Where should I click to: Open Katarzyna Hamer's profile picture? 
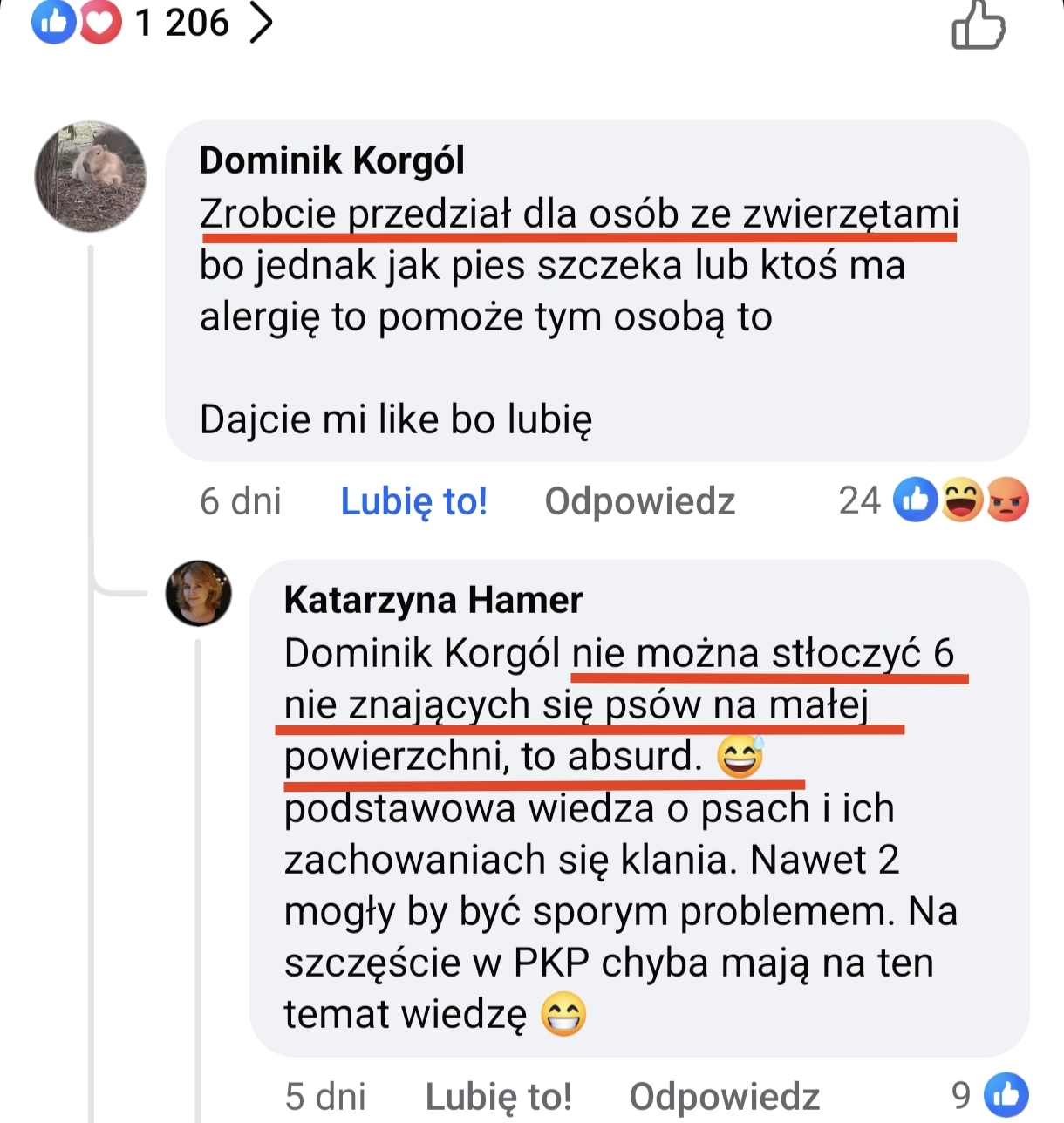(x=199, y=593)
